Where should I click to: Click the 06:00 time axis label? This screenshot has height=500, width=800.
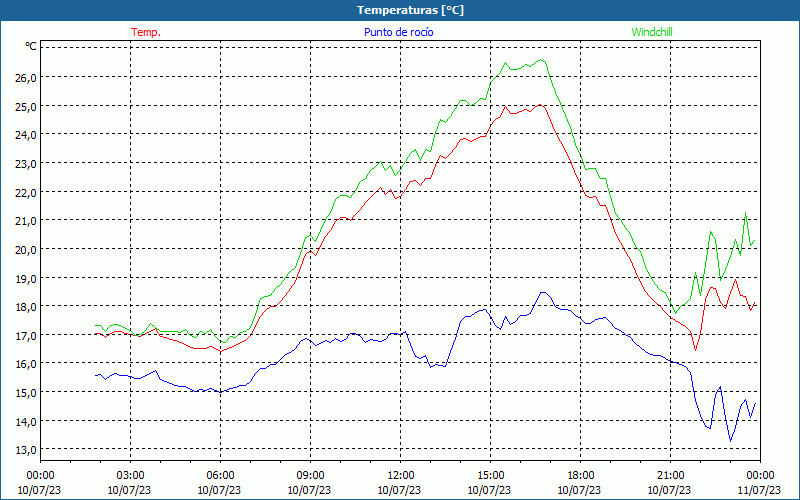tap(220, 476)
